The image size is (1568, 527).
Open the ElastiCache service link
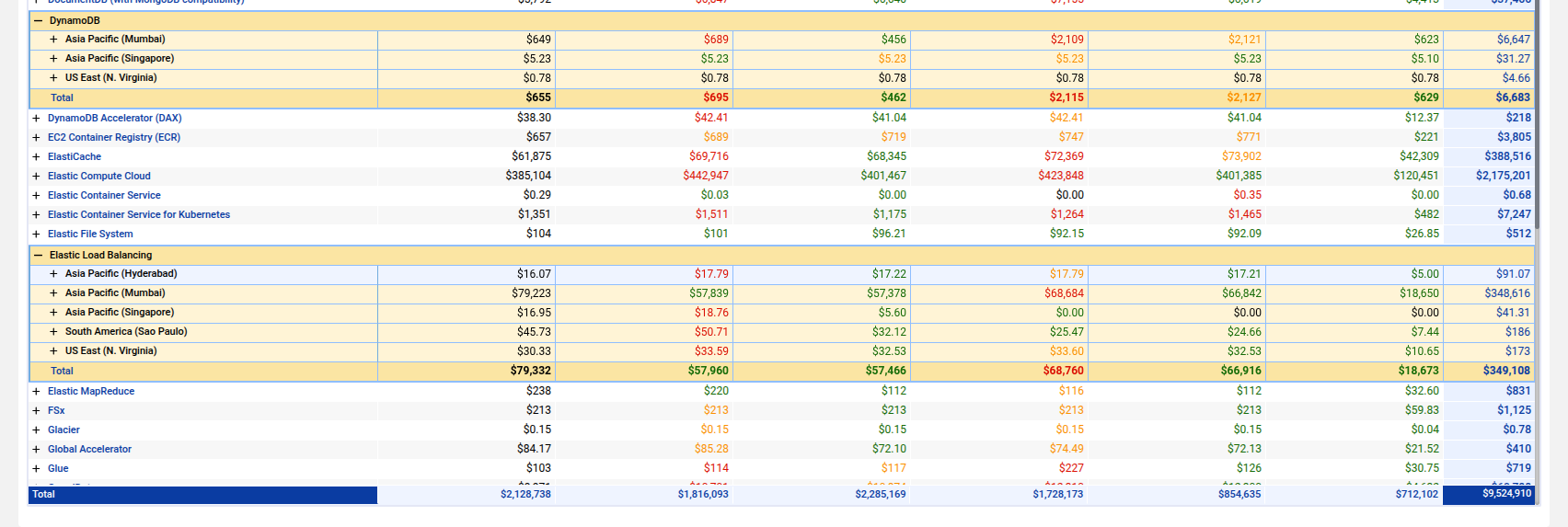tap(75, 156)
